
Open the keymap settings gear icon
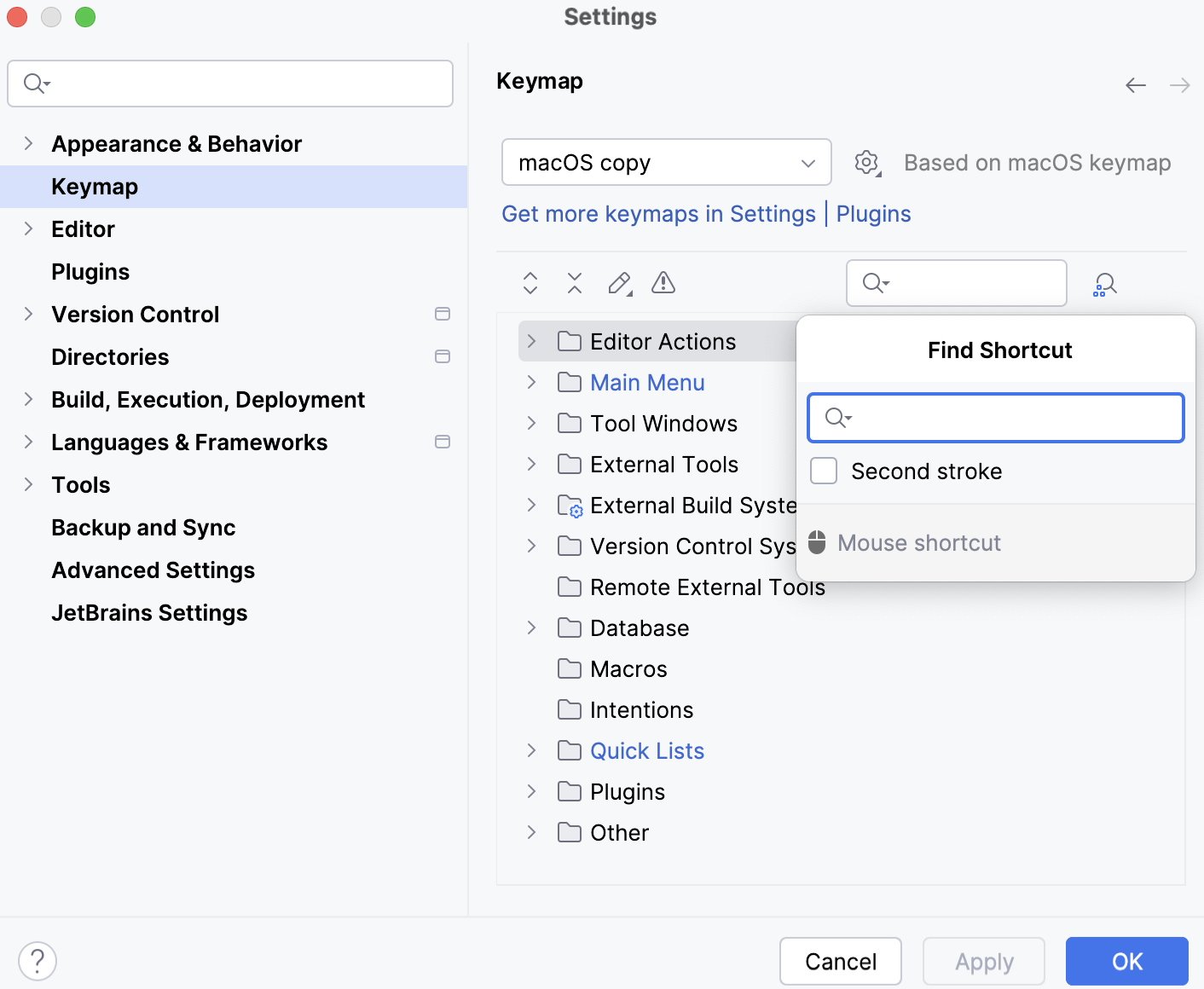click(x=866, y=162)
